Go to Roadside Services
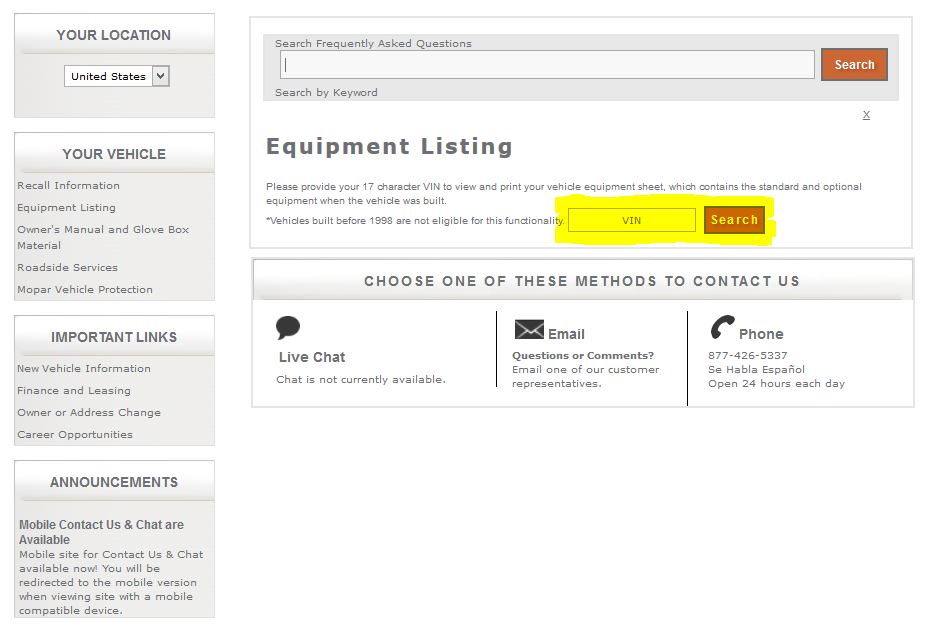 (x=67, y=268)
